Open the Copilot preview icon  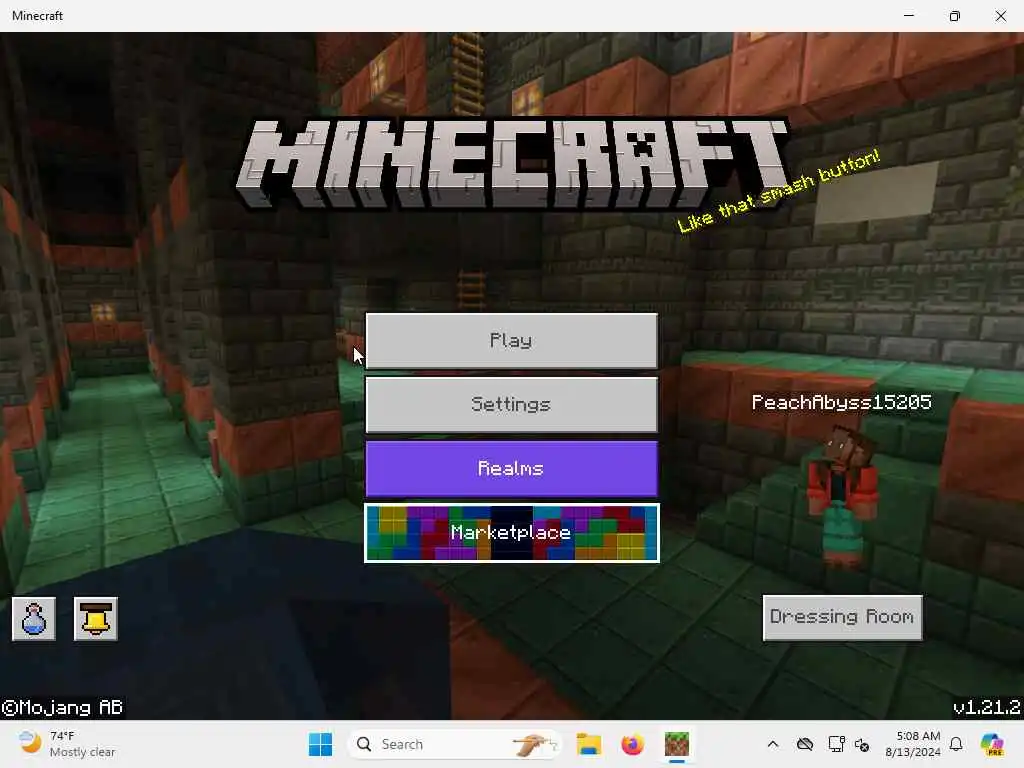point(993,744)
